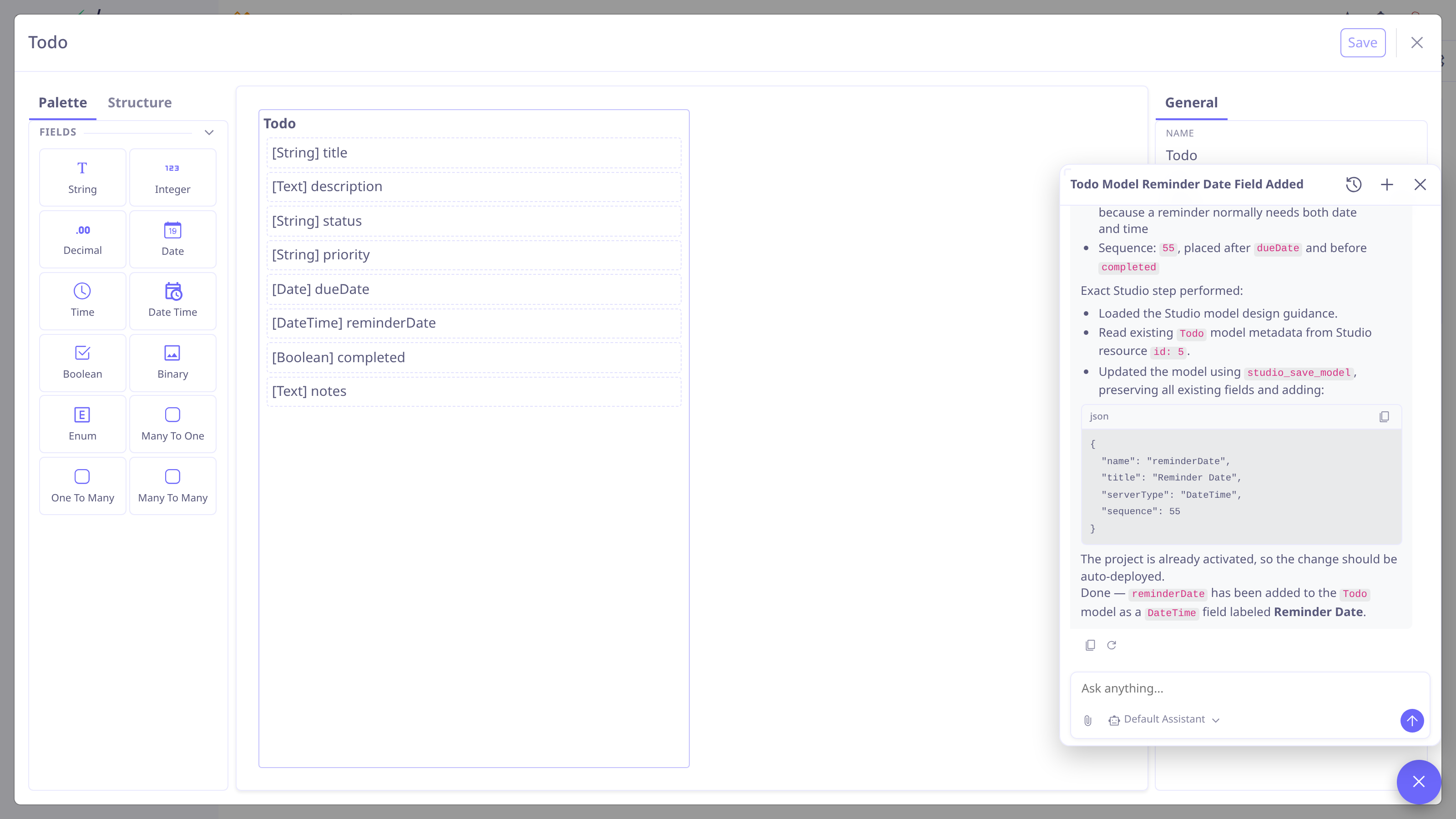The image size is (1456, 819).
Task: Attach a file to the chat
Action: click(1088, 720)
